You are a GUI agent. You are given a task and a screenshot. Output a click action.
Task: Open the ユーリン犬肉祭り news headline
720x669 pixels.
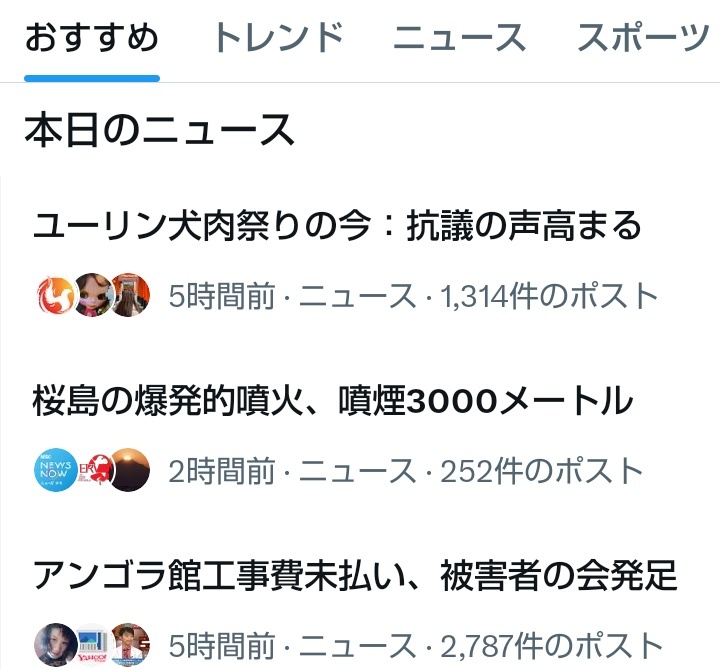click(x=337, y=226)
